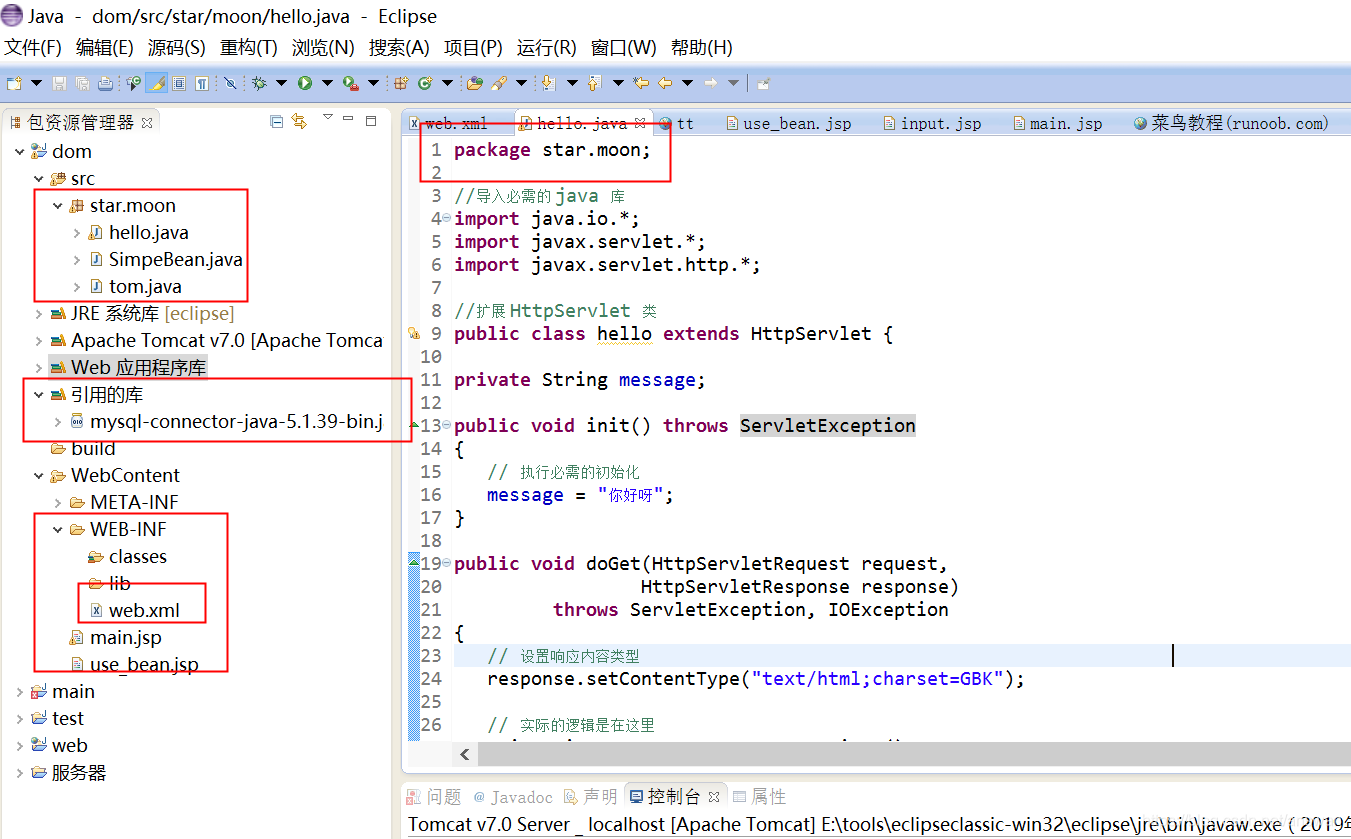
Task: Close the 控制台 console view
Action: 714,797
